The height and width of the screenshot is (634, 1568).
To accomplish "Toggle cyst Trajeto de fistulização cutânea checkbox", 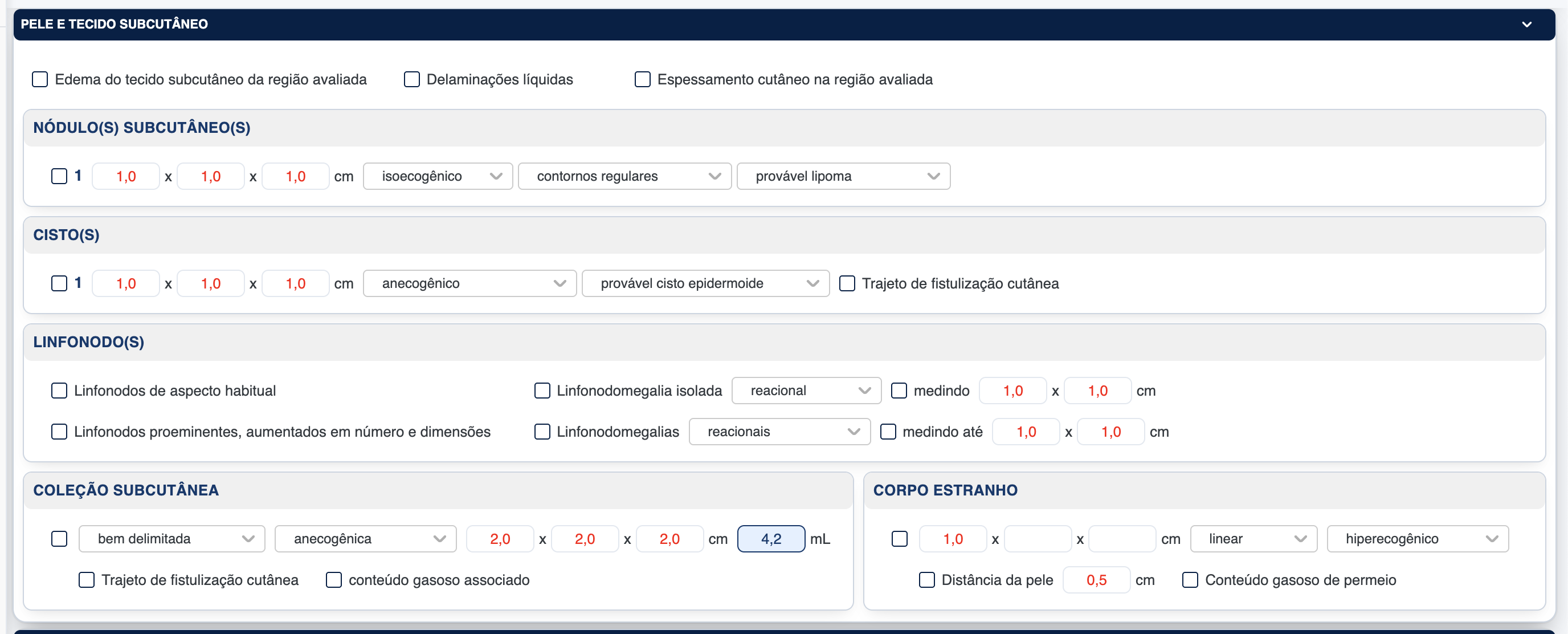I will point(847,284).
